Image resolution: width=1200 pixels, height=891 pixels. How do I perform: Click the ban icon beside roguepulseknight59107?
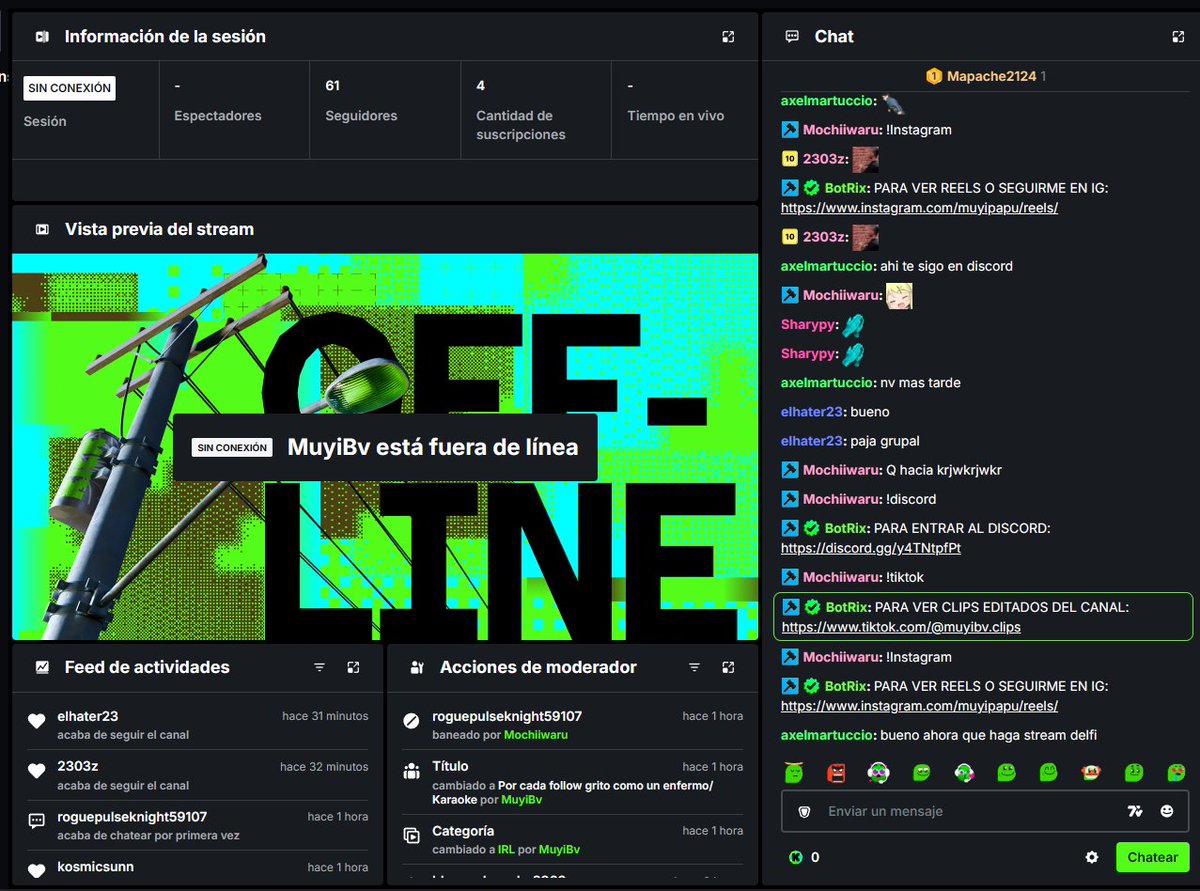click(x=411, y=721)
